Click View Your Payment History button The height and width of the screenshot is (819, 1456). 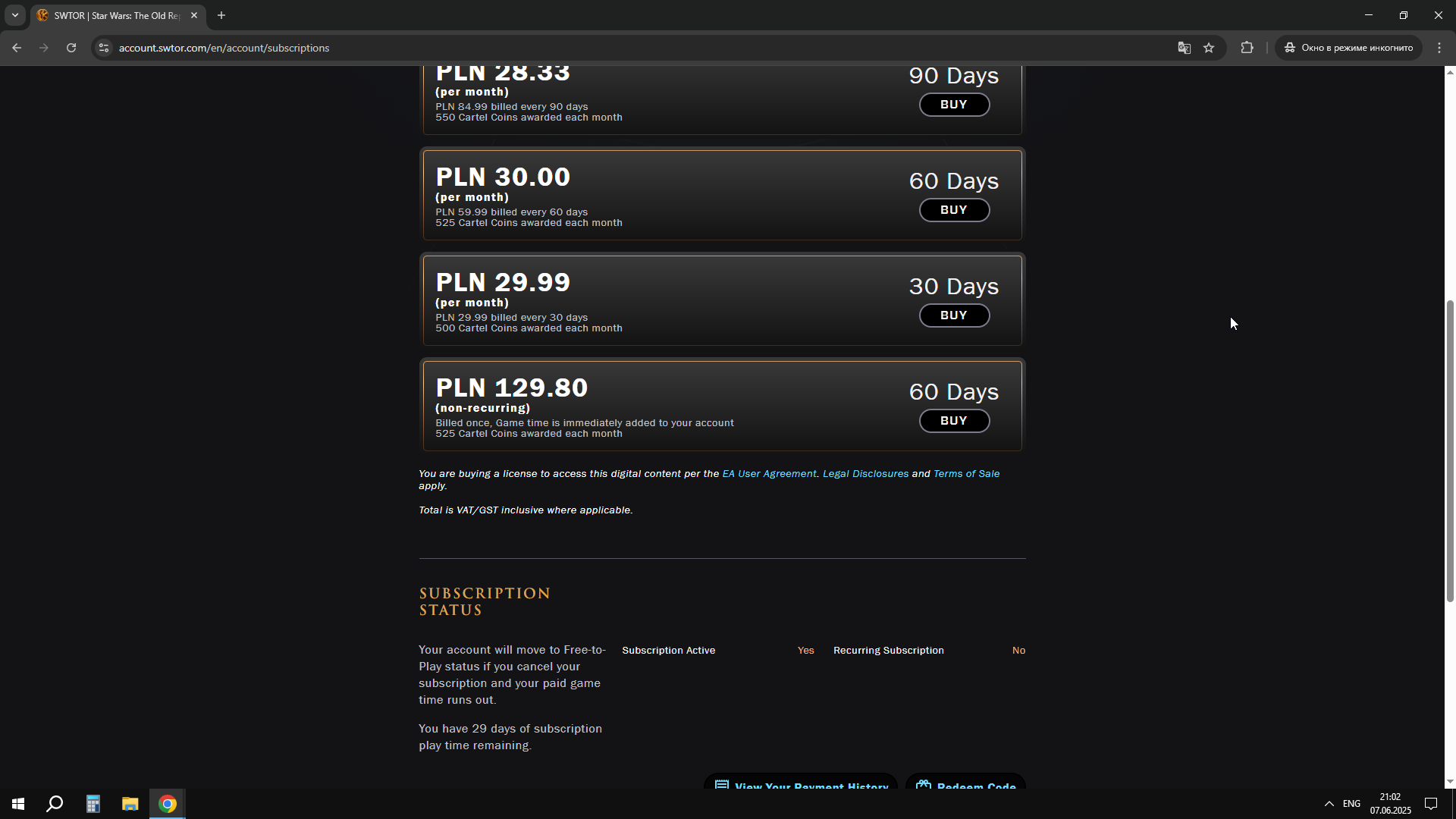coord(801,782)
